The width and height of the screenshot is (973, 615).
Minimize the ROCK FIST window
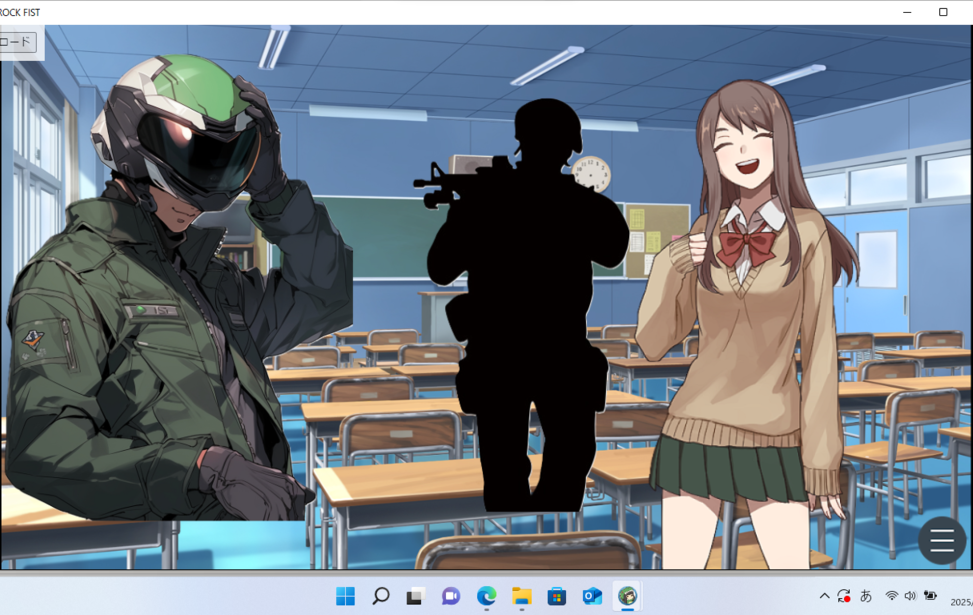pyautogui.click(x=907, y=12)
